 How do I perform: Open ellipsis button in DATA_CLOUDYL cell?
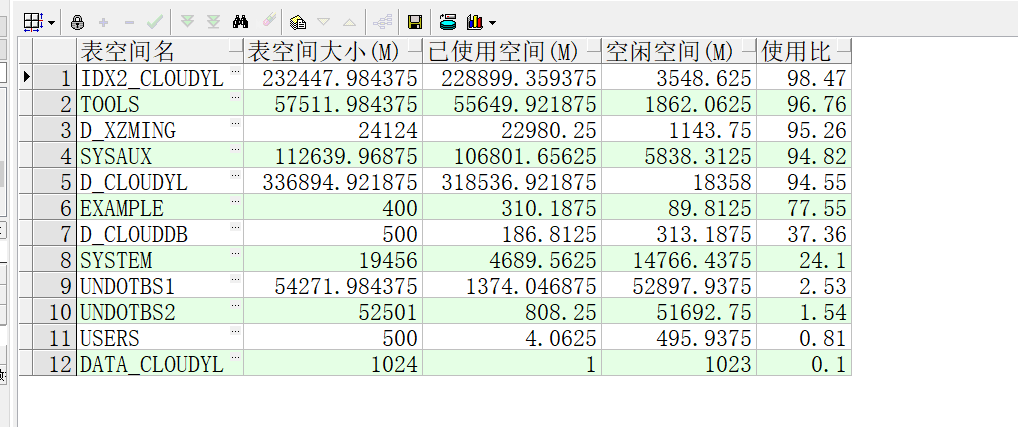tap(236, 360)
